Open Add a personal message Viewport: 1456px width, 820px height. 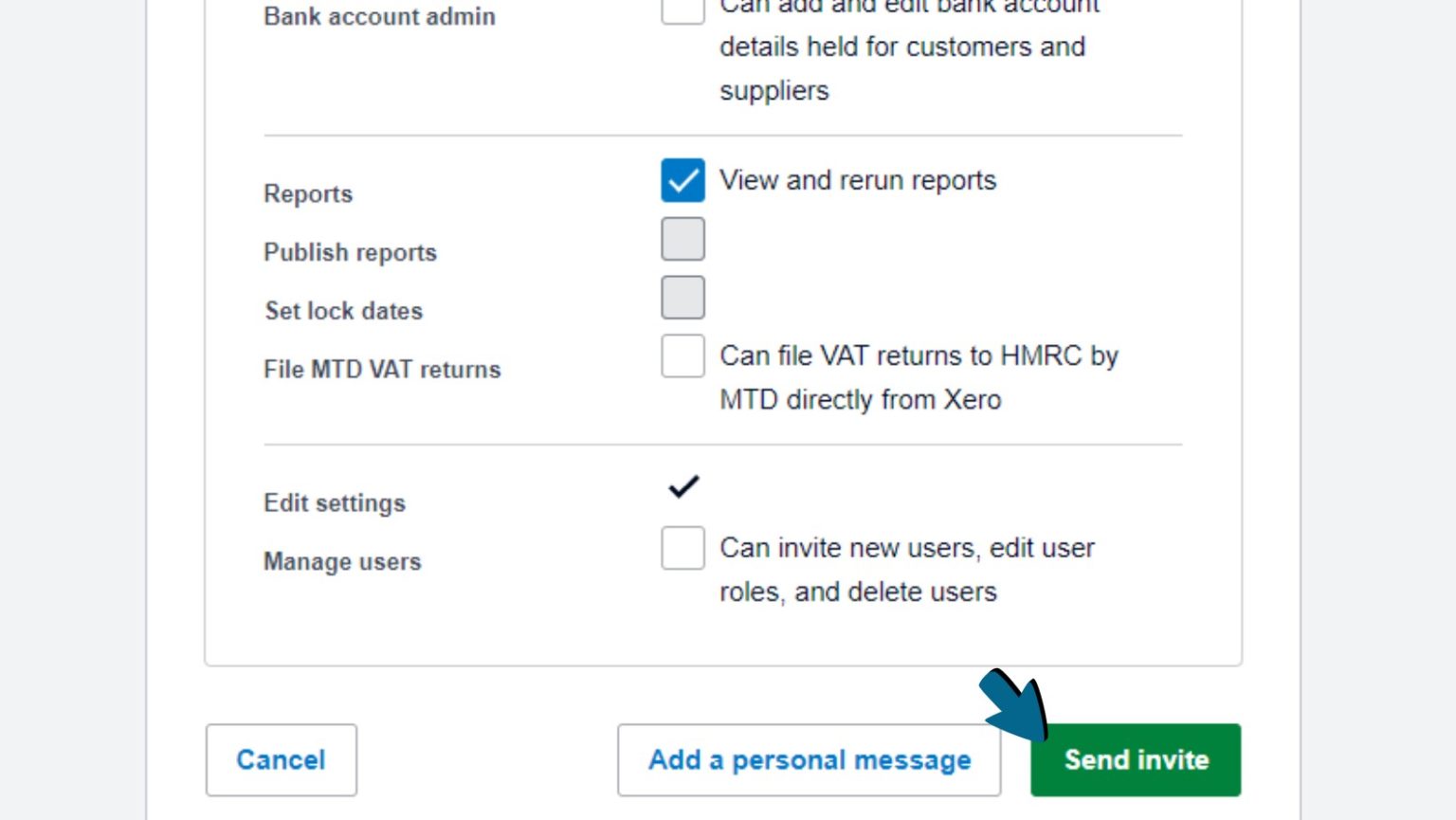coord(810,759)
